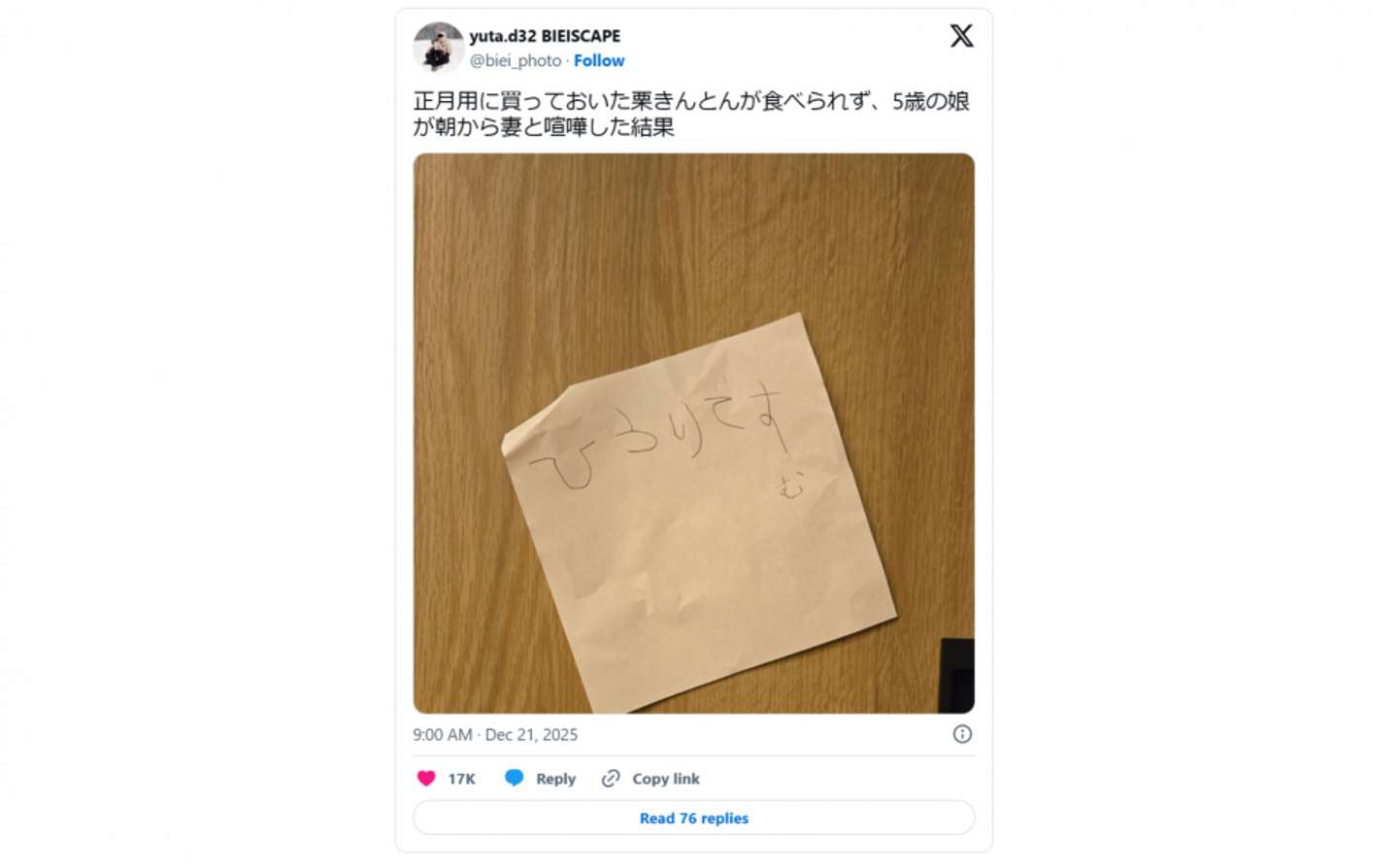Screen dimensions: 1398x868
Task: Click the X logo icon
Action: (x=961, y=36)
